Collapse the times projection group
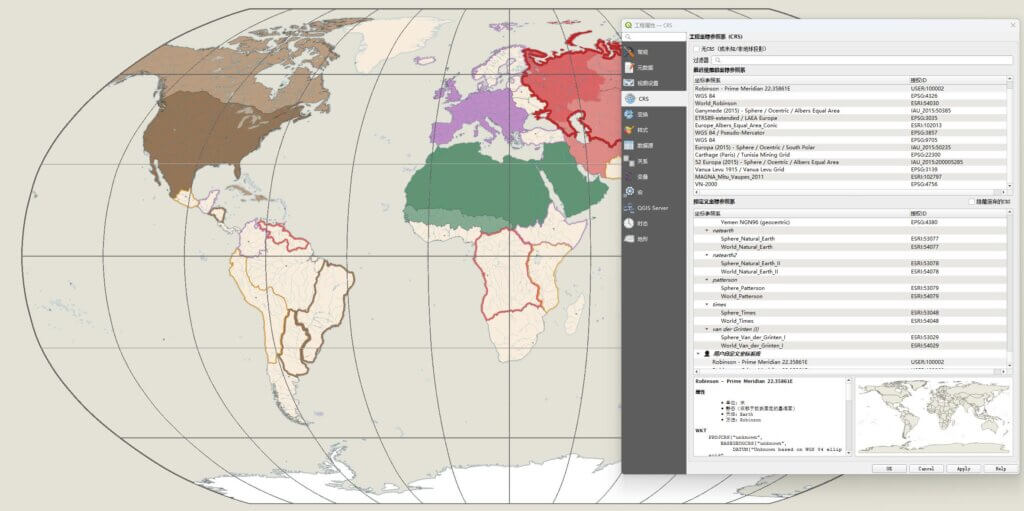Screen dimensions: 1024x511 point(707,305)
